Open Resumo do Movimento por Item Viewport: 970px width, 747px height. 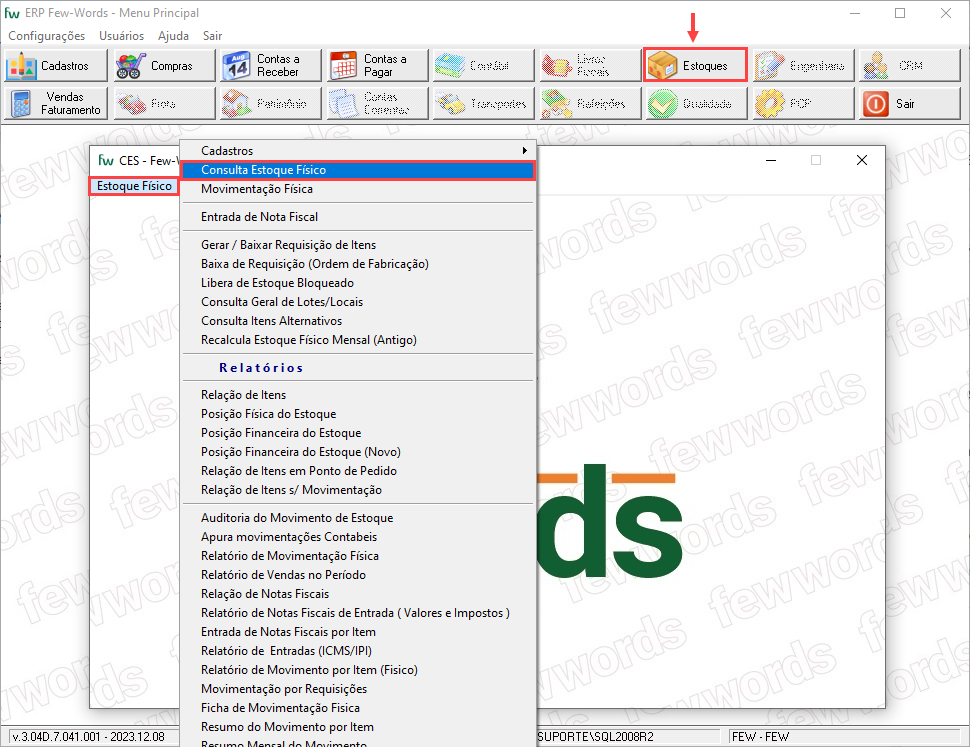point(358,727)
